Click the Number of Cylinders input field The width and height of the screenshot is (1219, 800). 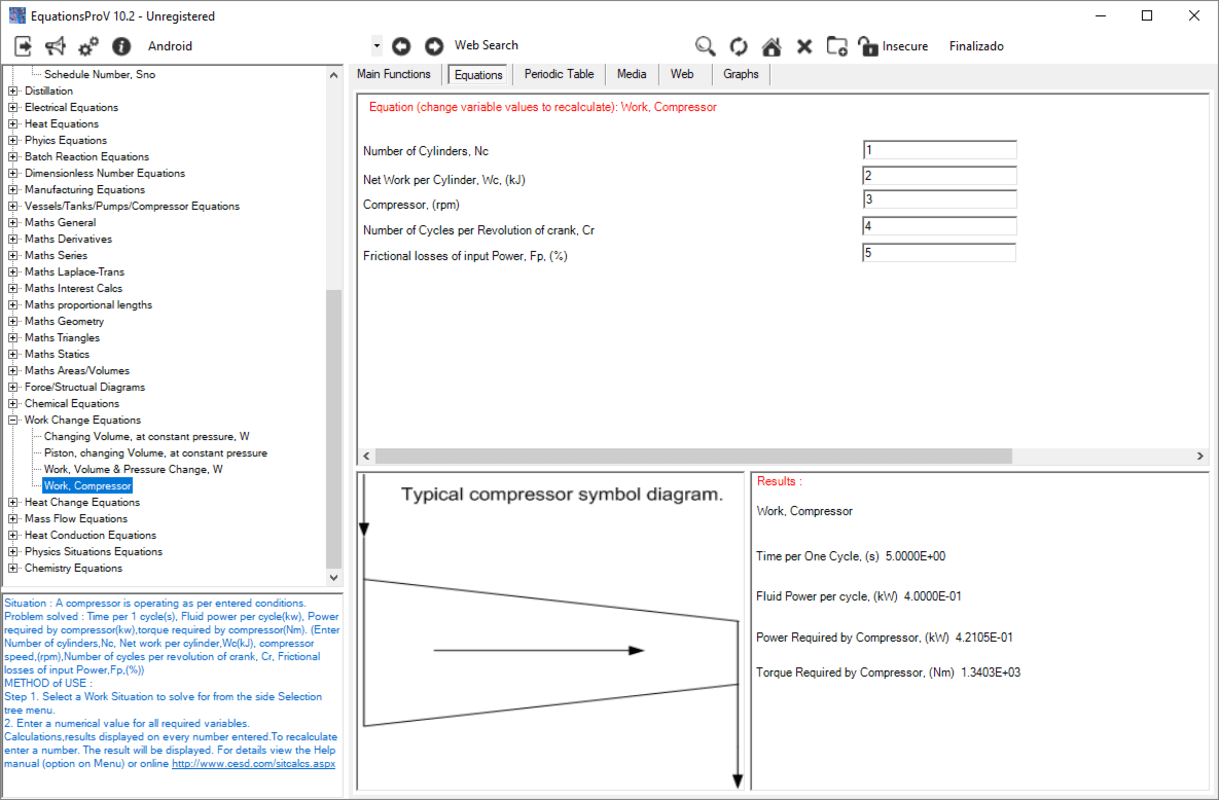coord(938,150)
